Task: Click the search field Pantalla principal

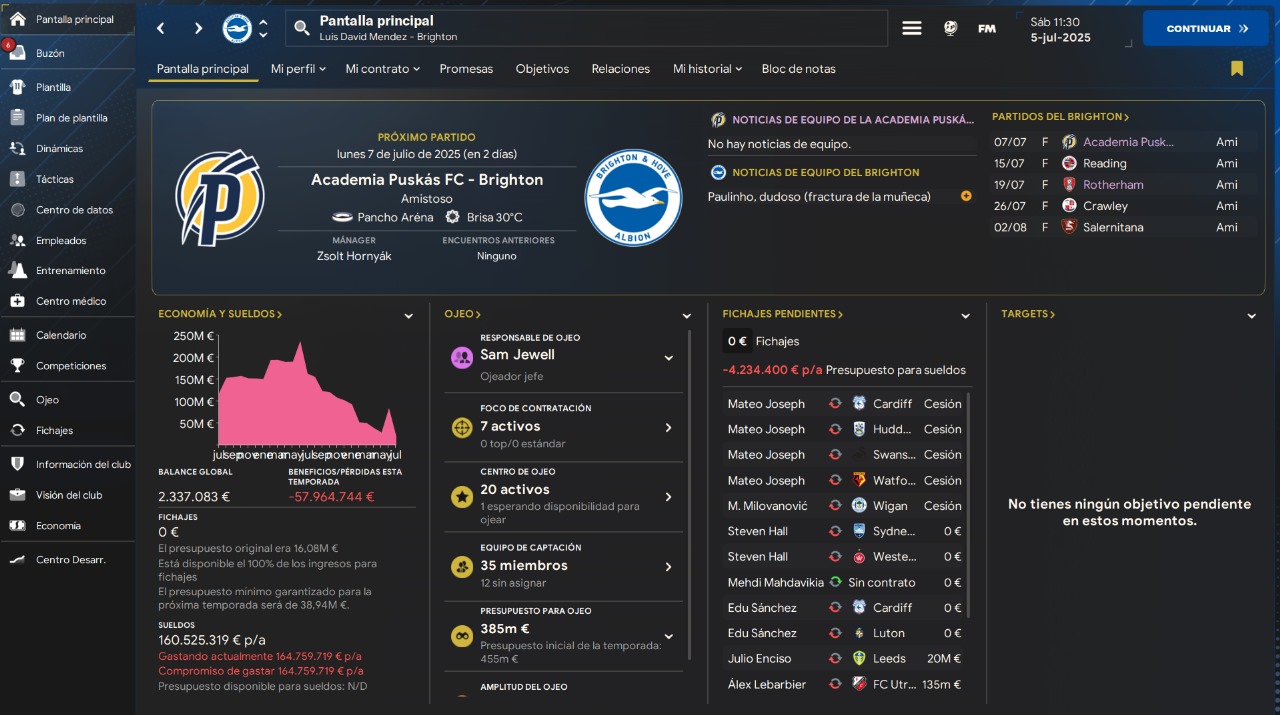Action: coord(587,28)
